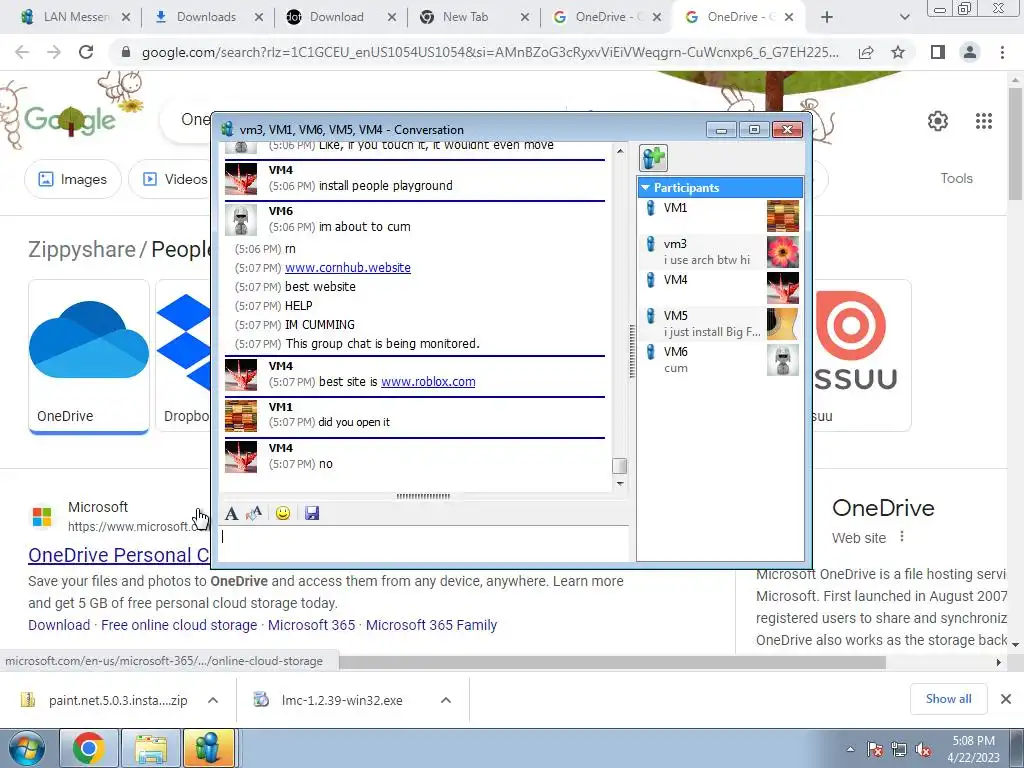This screenshot has width=1024, height=768.
Task: Filter Google results by Images
Action: tap(72, 179)
